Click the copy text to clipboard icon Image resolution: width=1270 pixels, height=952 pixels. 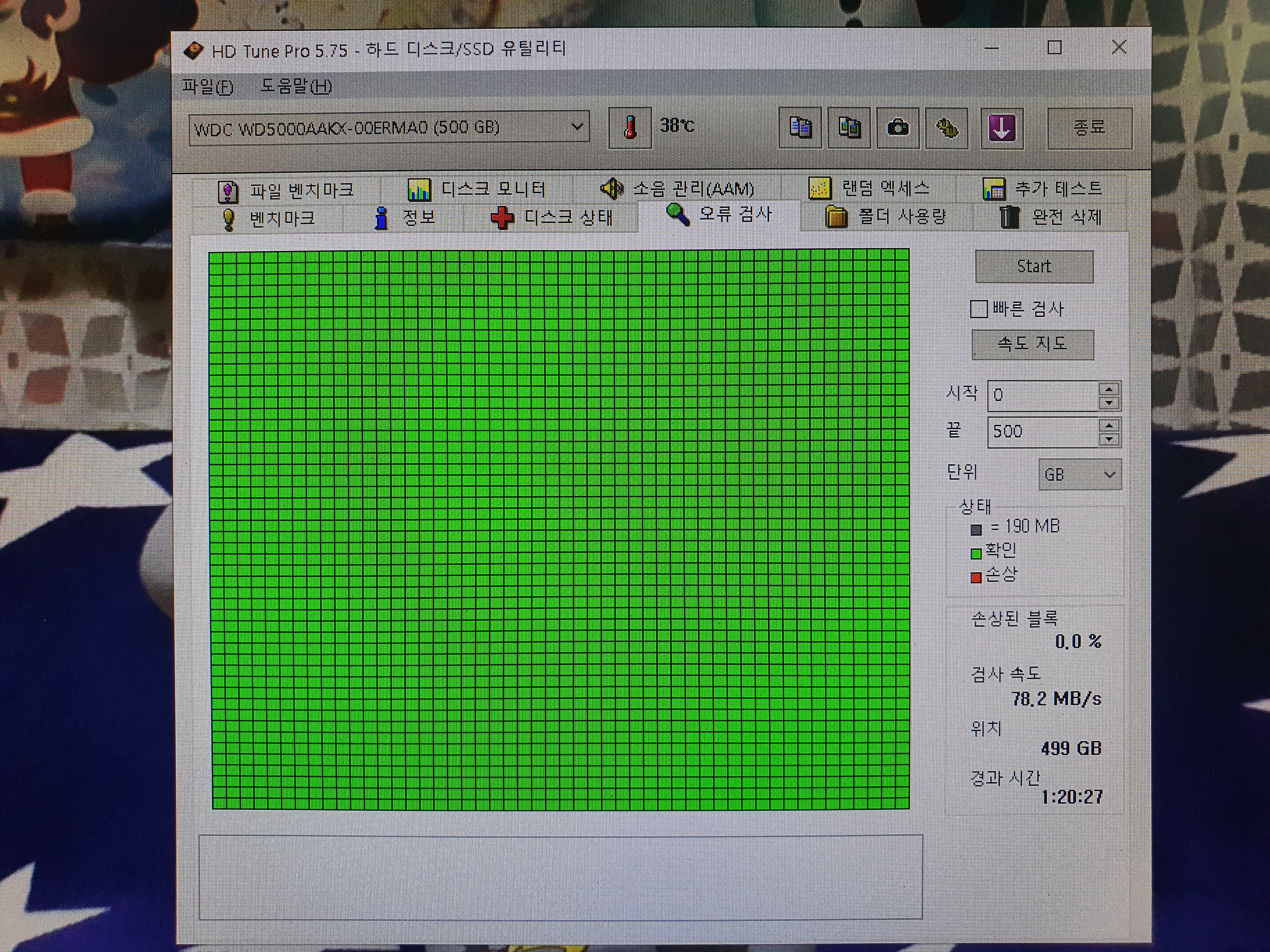(x=800, y=127)
